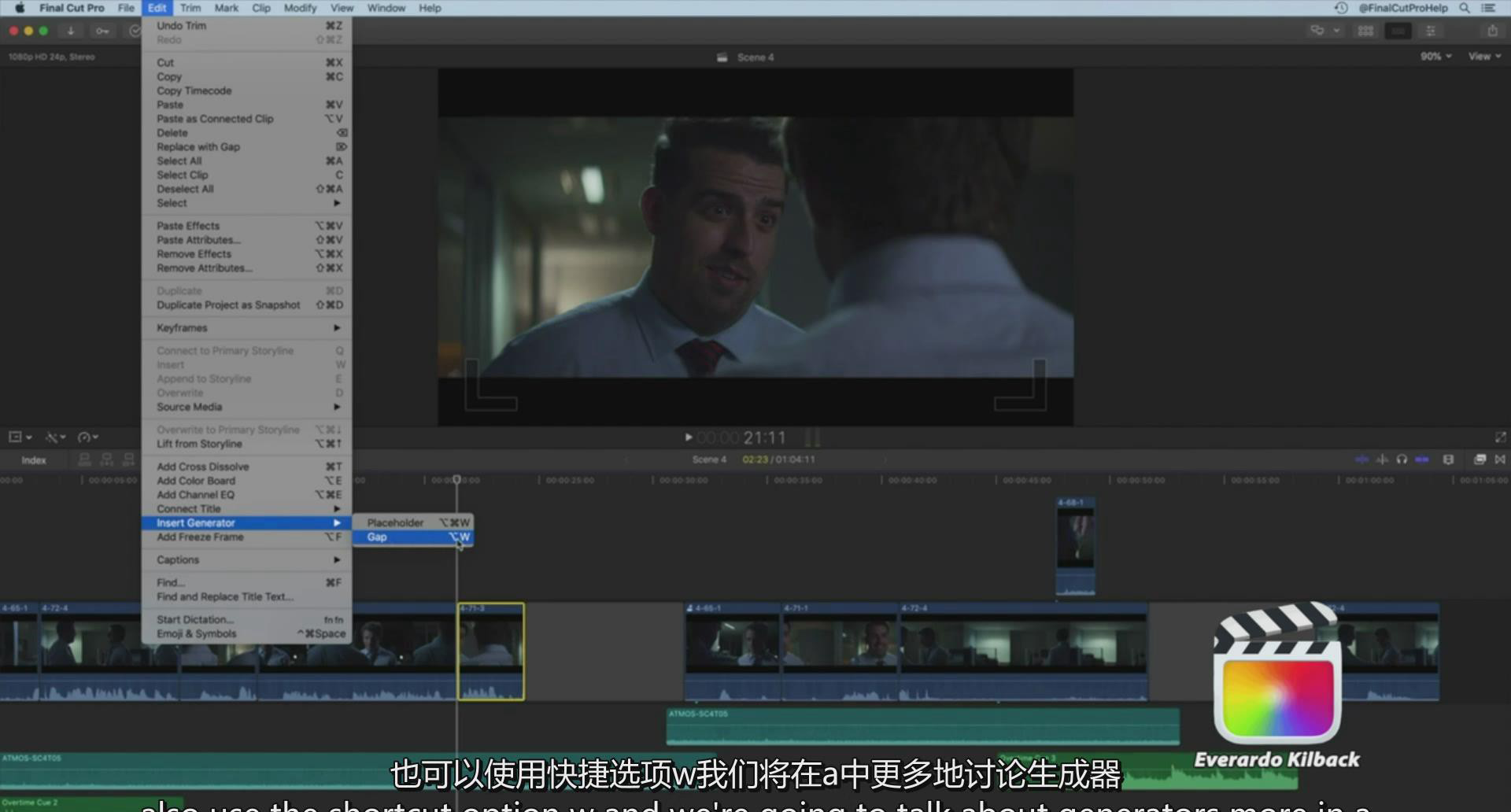
Task: Select the Placeholder submenu item
Action: pyautogui.click(x=413, y=523)
